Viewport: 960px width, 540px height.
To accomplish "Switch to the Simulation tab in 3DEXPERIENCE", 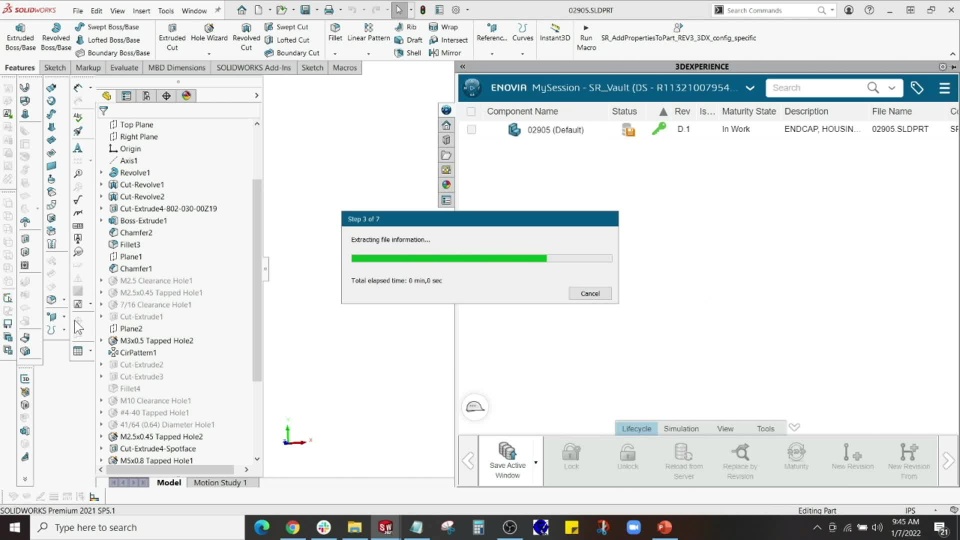I will click(681, 429).
